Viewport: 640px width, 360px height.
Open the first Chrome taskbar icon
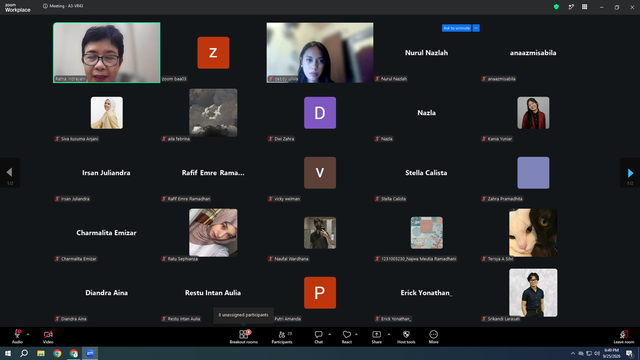point(57,353)
